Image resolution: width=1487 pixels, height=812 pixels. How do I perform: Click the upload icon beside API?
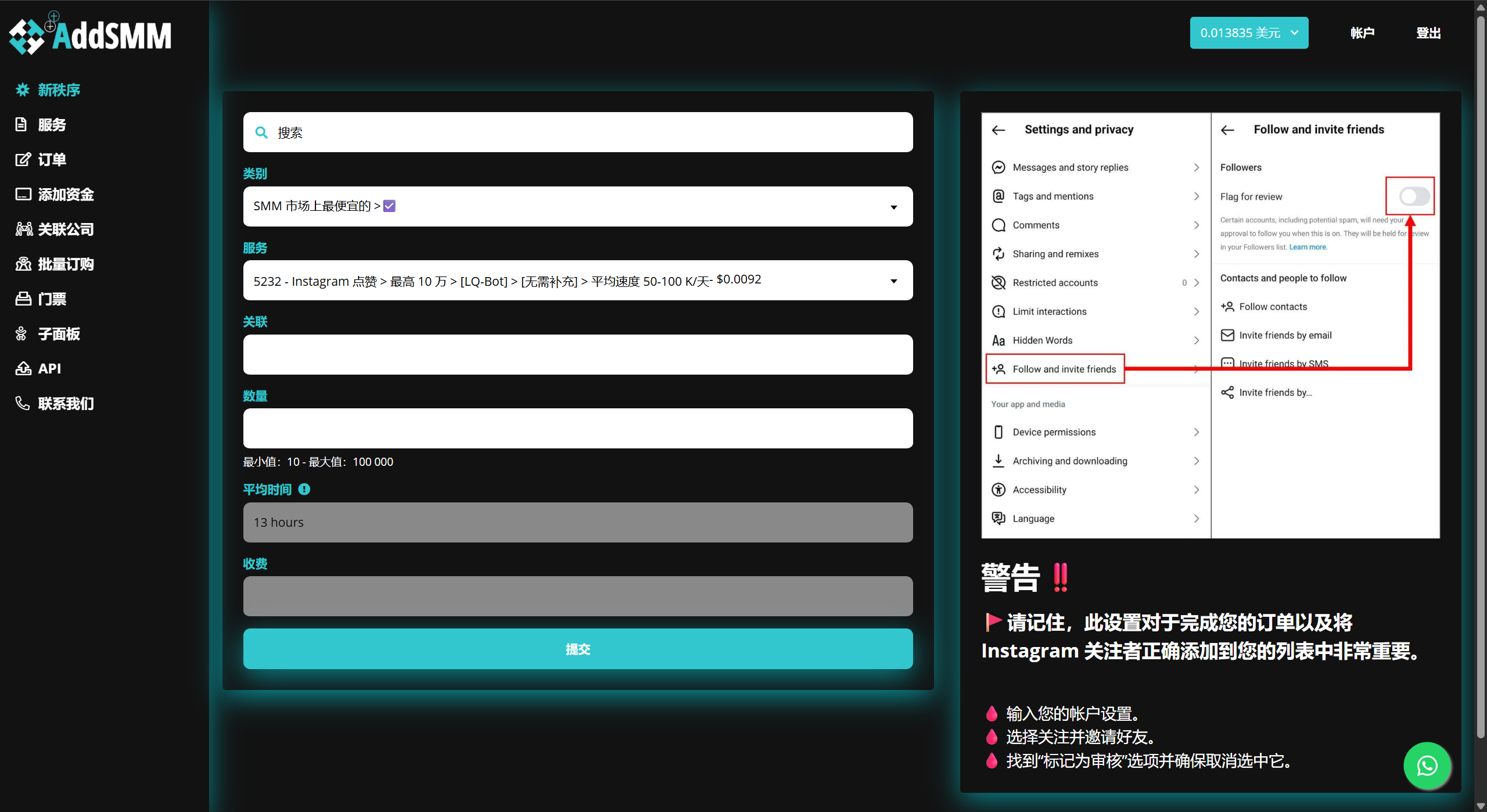(x=23, y=368)
